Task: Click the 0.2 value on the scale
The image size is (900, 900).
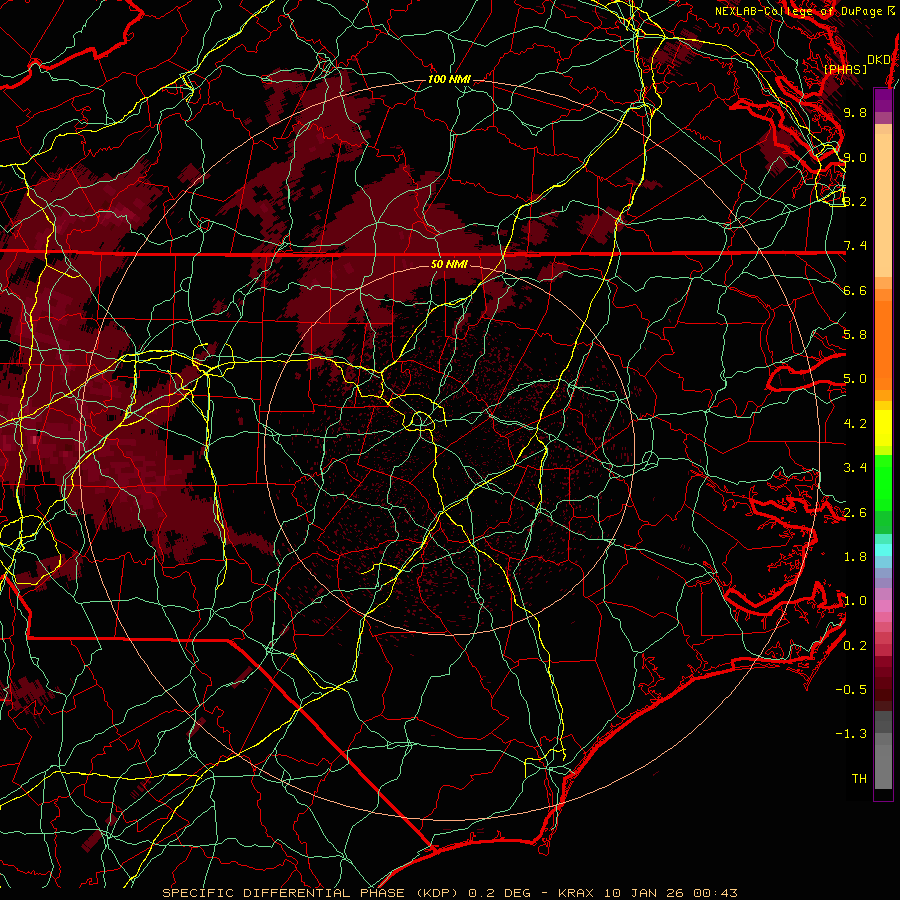Action: click(855, 646)
